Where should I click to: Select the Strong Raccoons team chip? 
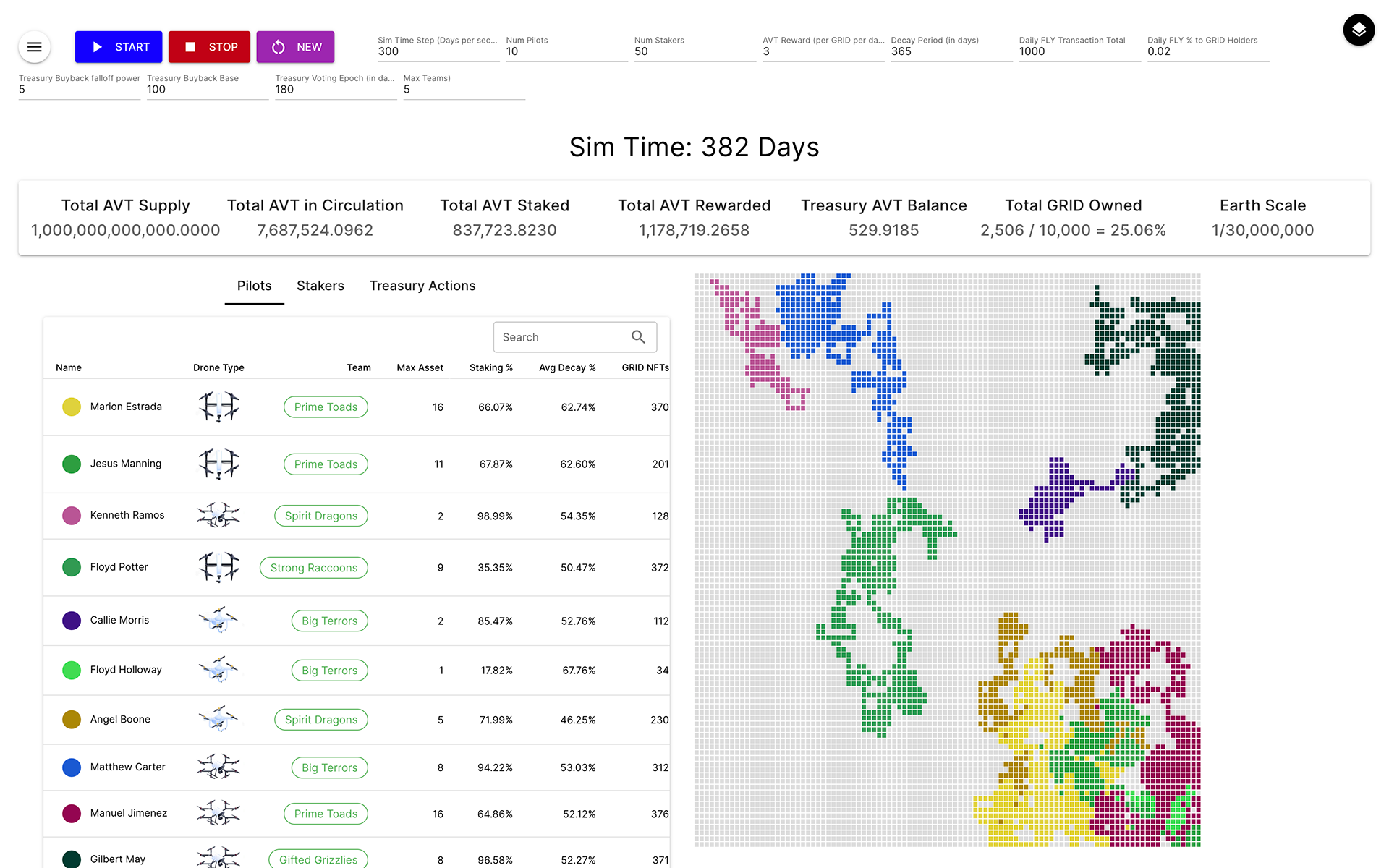[314, 568]
